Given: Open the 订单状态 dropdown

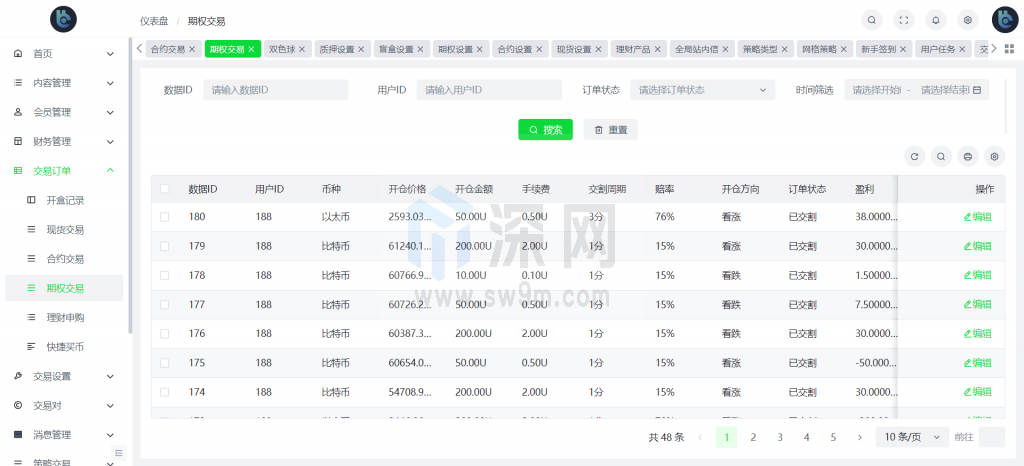Looking at the screenshot, I should pyautogui.click(x=702, y=90).
